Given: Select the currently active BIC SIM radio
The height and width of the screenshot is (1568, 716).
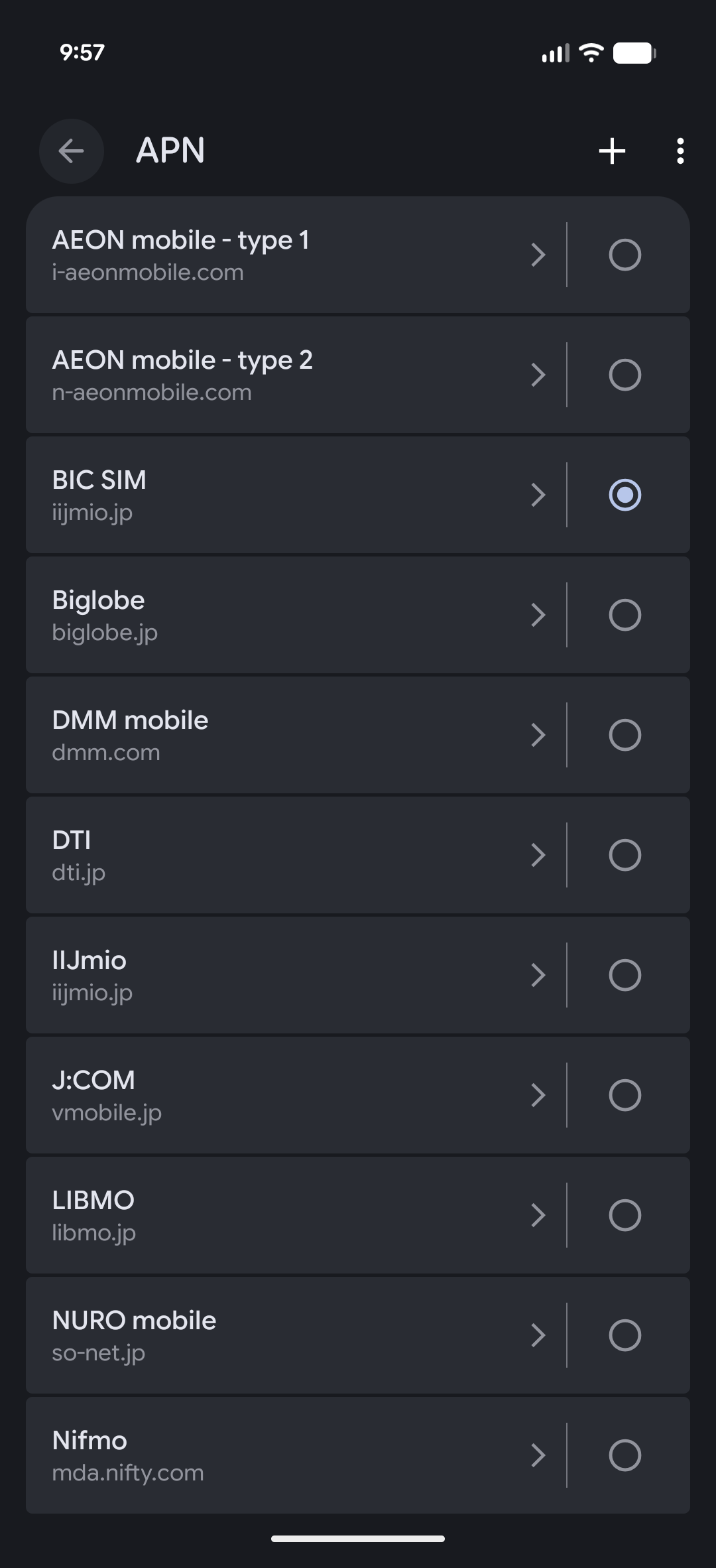Looking at the screenshot, I should 625,495.
